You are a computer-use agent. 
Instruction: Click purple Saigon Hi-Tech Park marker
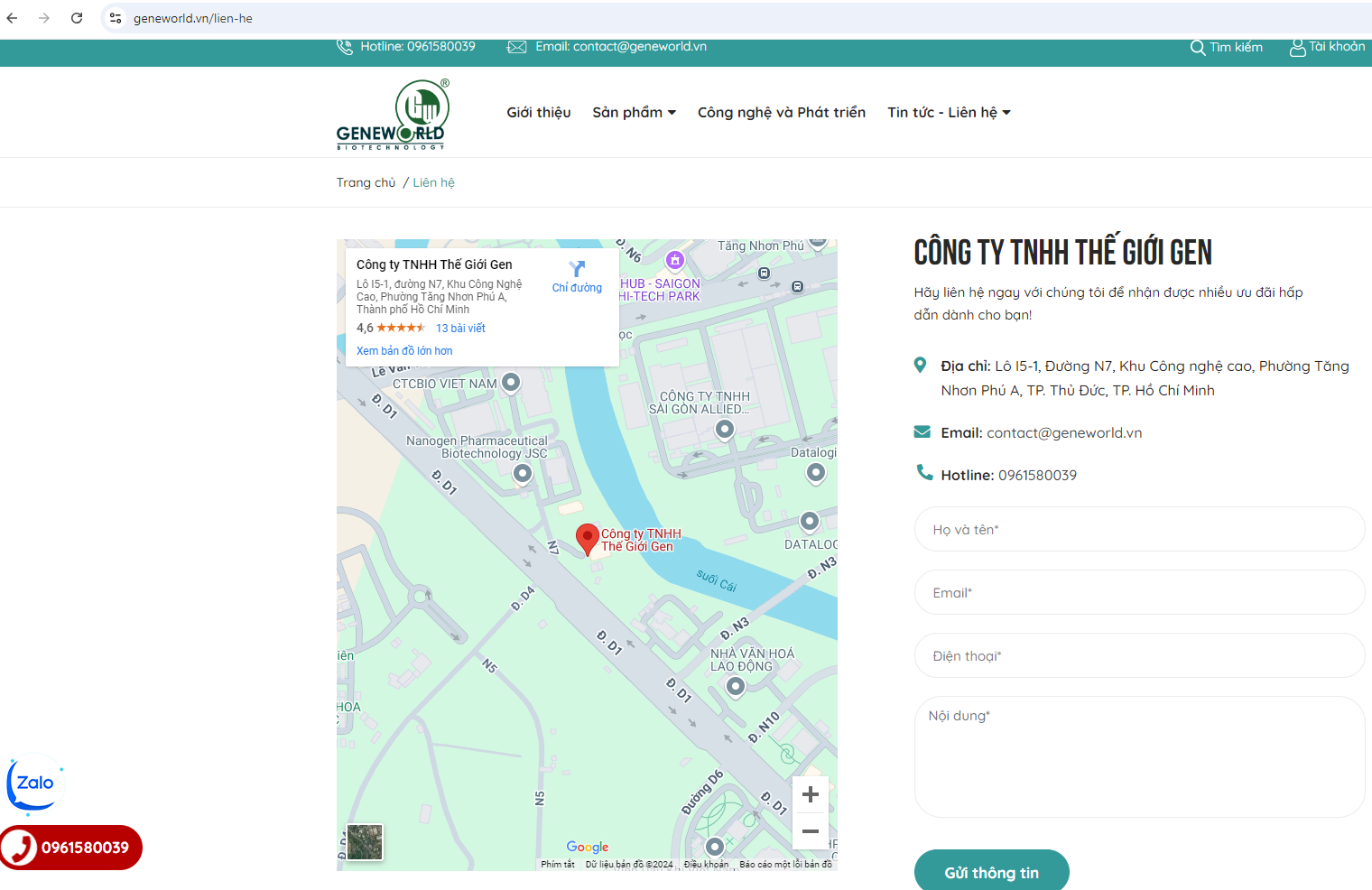pyautogui.click(x=675, y=260)
